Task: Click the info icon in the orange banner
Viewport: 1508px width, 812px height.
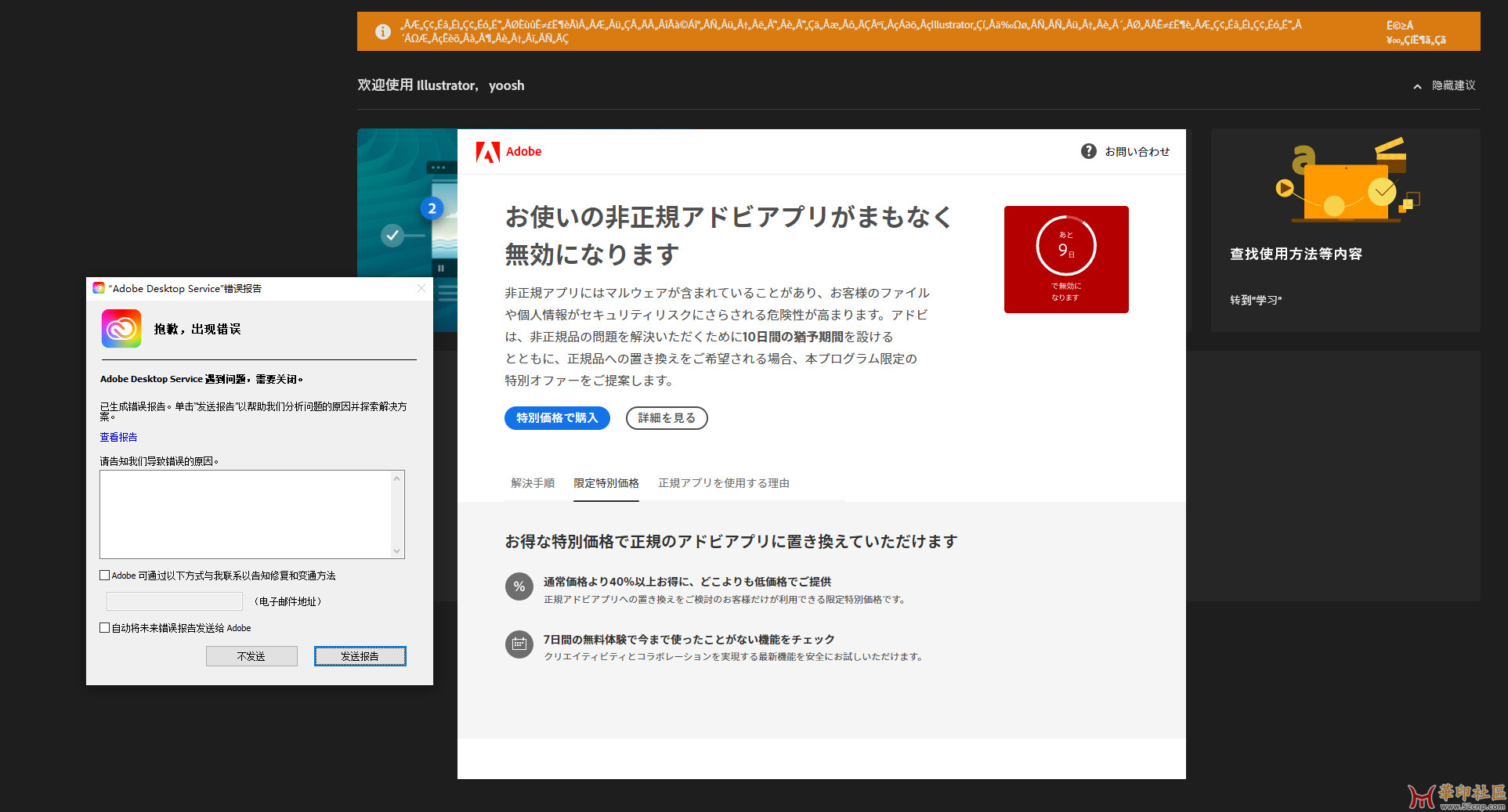Action: click(382, 32)
